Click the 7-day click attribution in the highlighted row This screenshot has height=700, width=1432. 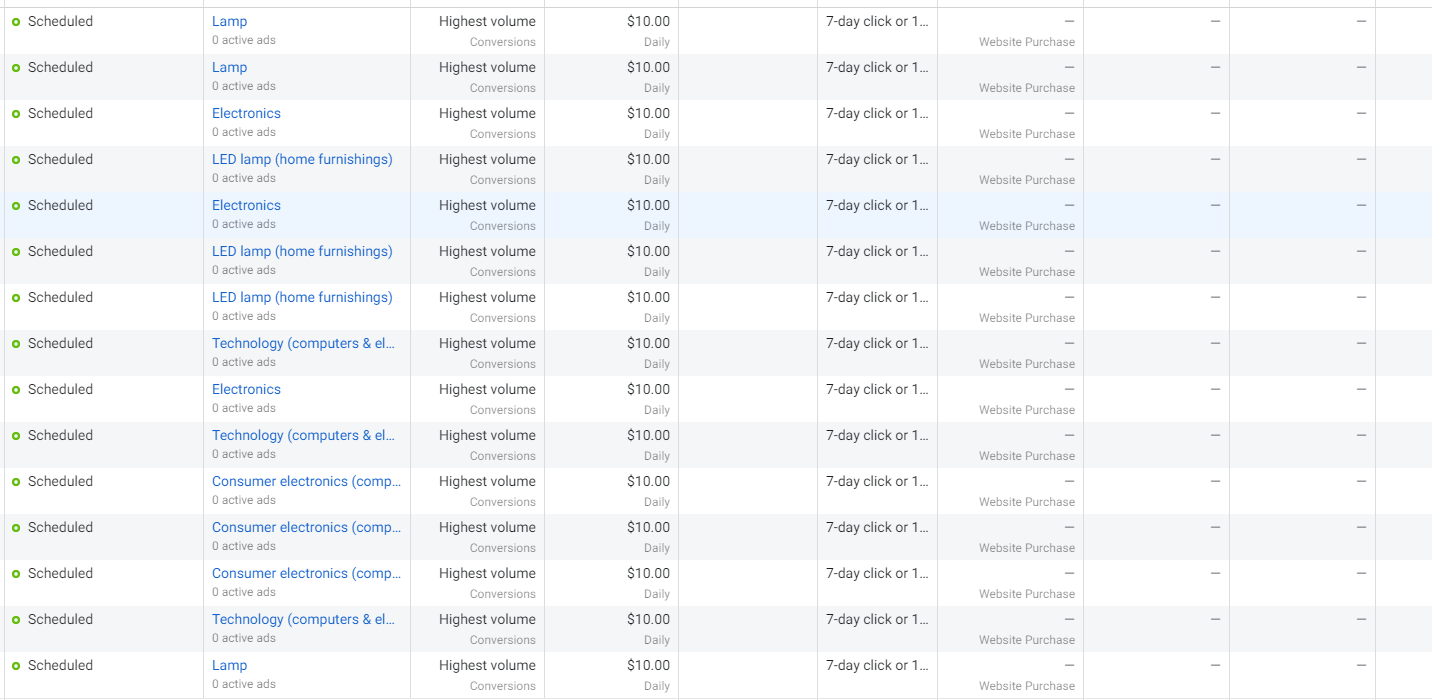877,205
